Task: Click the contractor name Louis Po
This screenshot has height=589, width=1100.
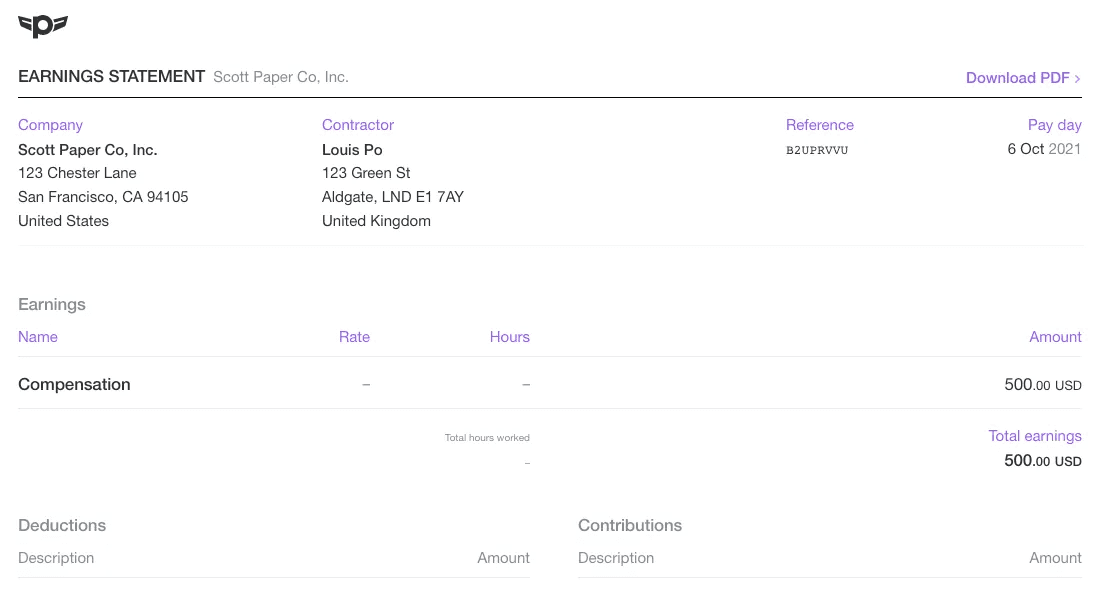Action: (352, 149)
